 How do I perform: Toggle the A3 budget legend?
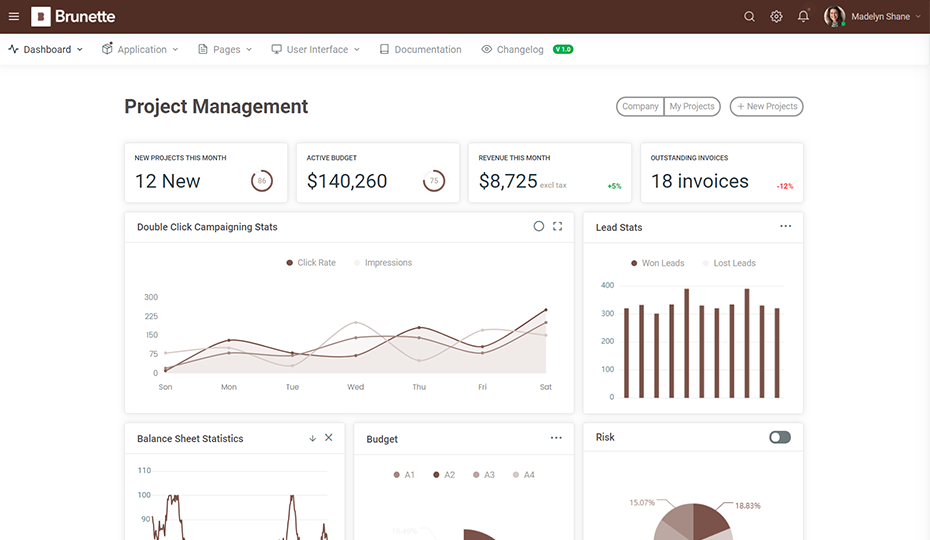pos(483,475)
